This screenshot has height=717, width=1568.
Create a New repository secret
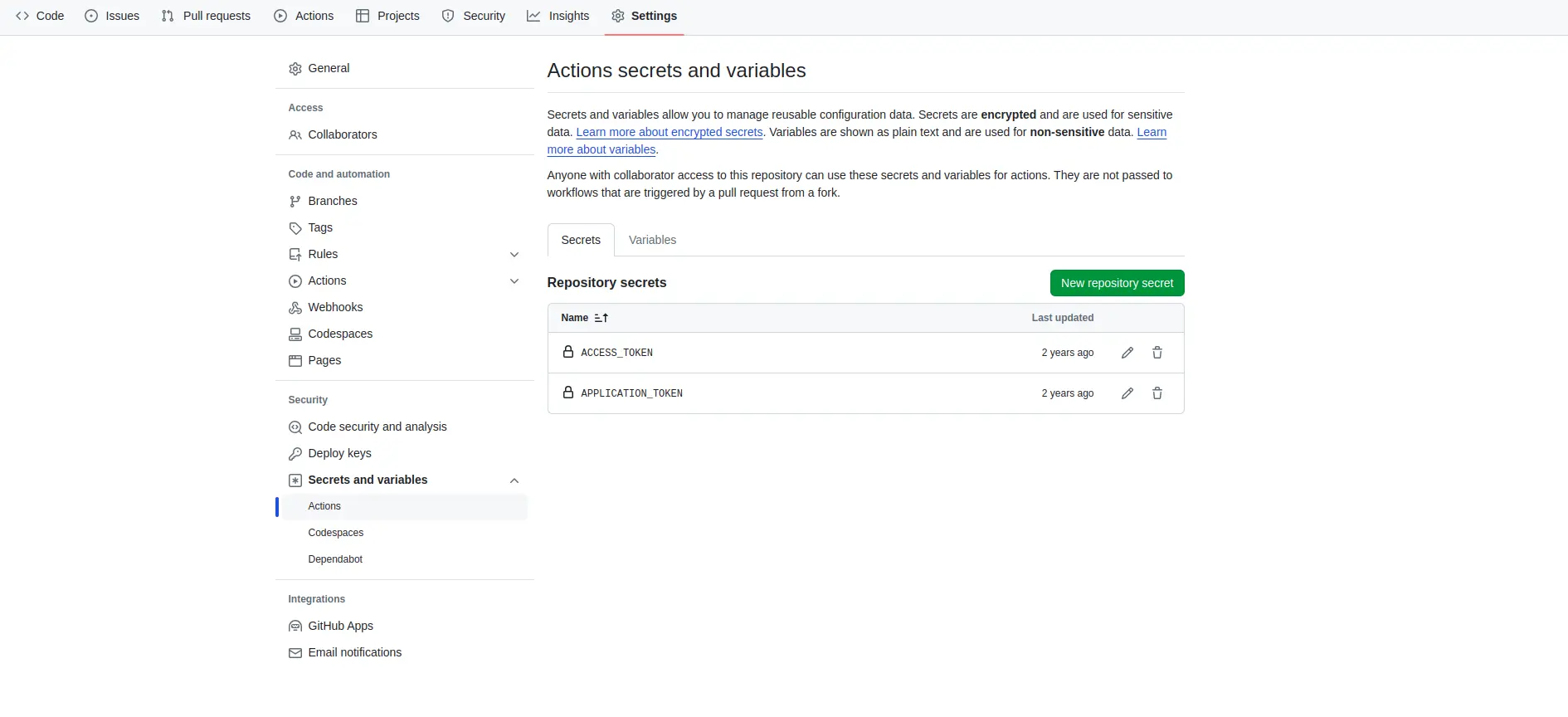coord(1117,283)
